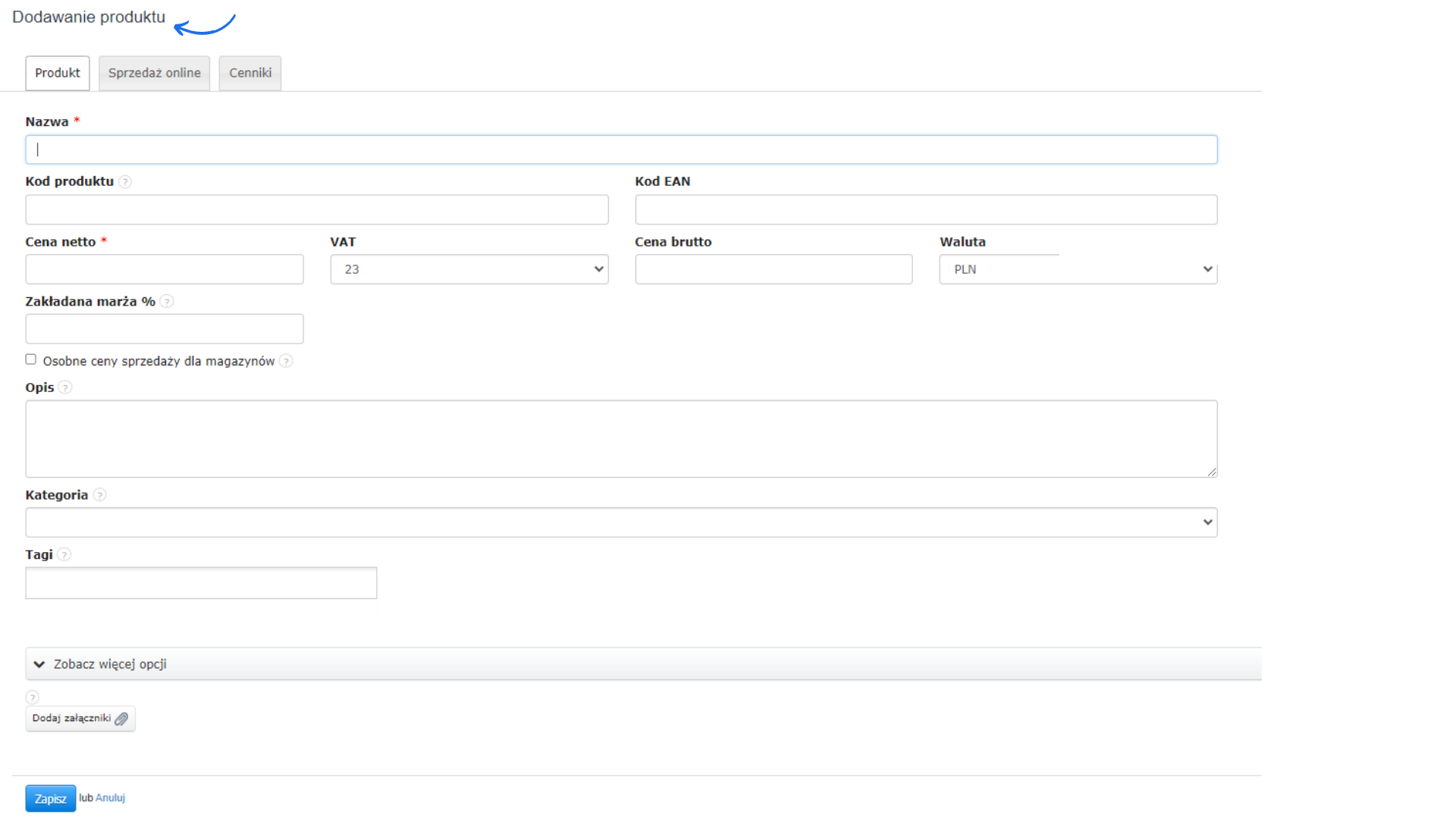Image resolution: width=1456 pixels, height=819 pixels.
Task: Click help icon next to Kod produktu
Action: coord(125,182)
